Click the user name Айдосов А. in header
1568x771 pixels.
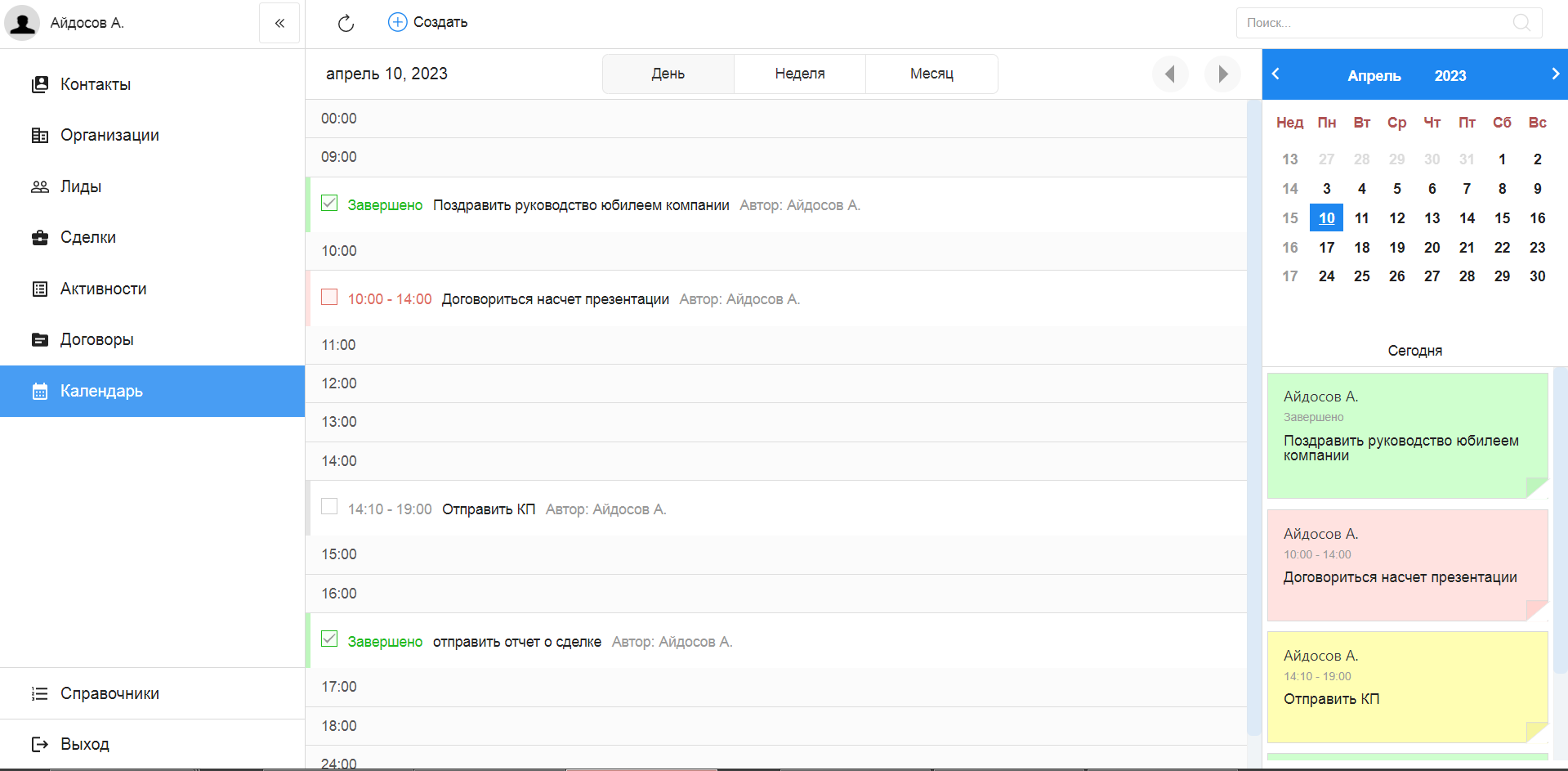[x=87, y=23]
